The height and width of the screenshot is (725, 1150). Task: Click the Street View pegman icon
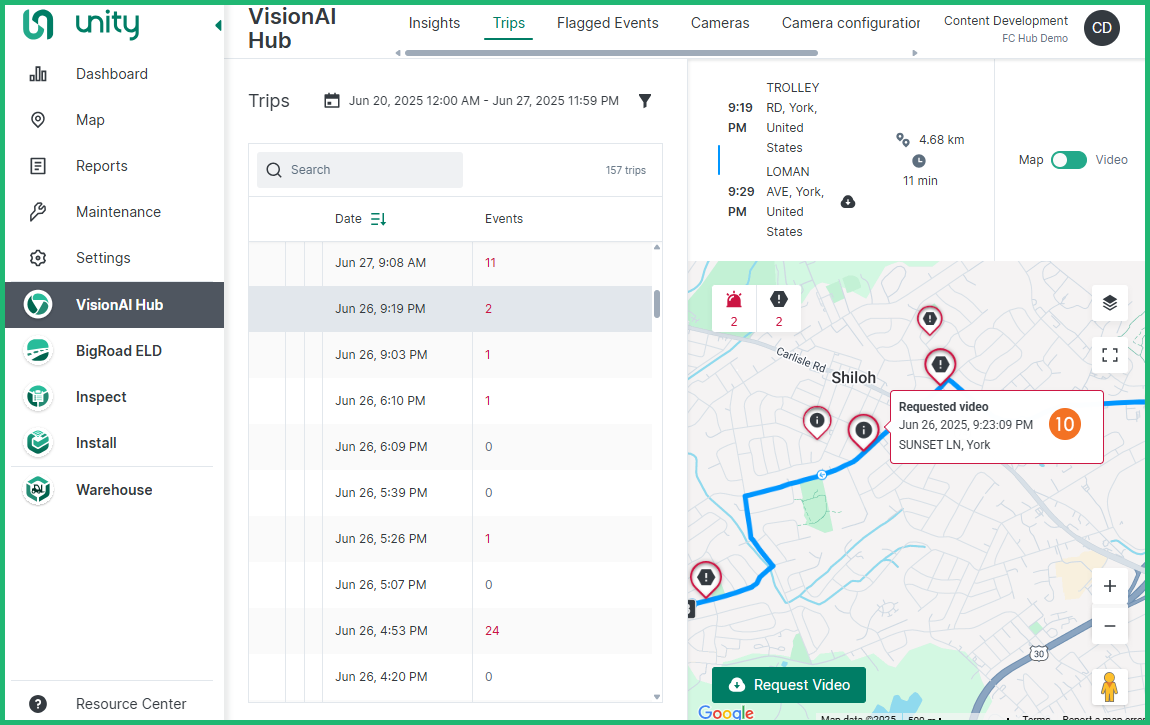click(x=1109, y=687)
